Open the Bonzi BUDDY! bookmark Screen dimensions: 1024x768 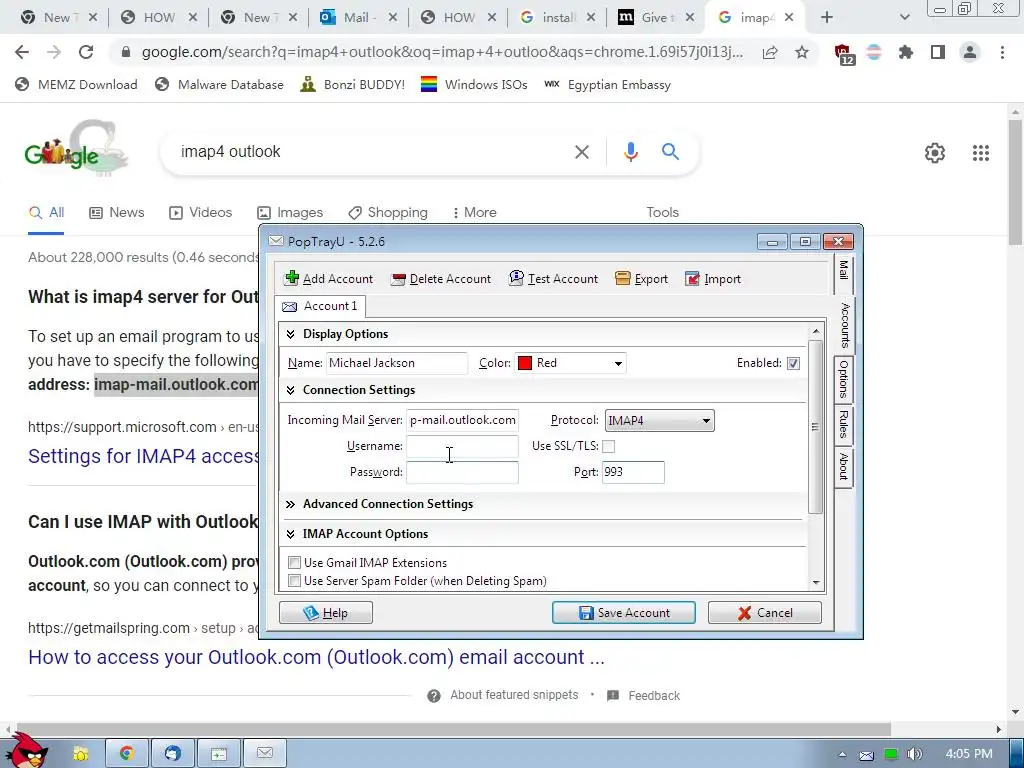[x=353, y=85]
